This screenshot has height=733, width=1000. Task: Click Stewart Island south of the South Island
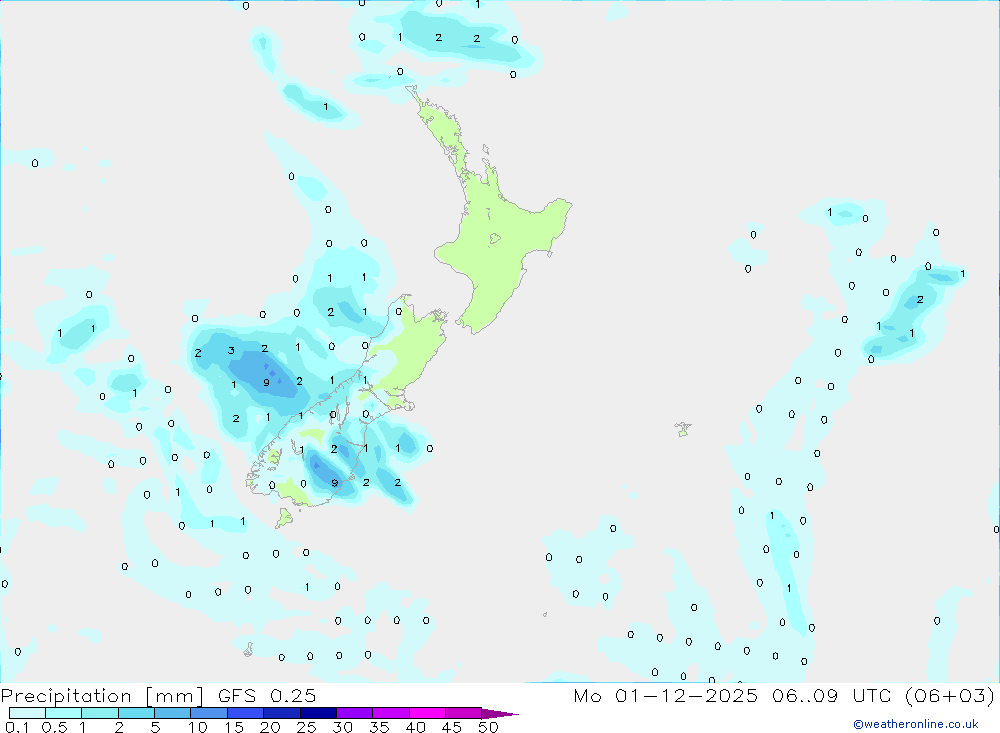[284, 518]
